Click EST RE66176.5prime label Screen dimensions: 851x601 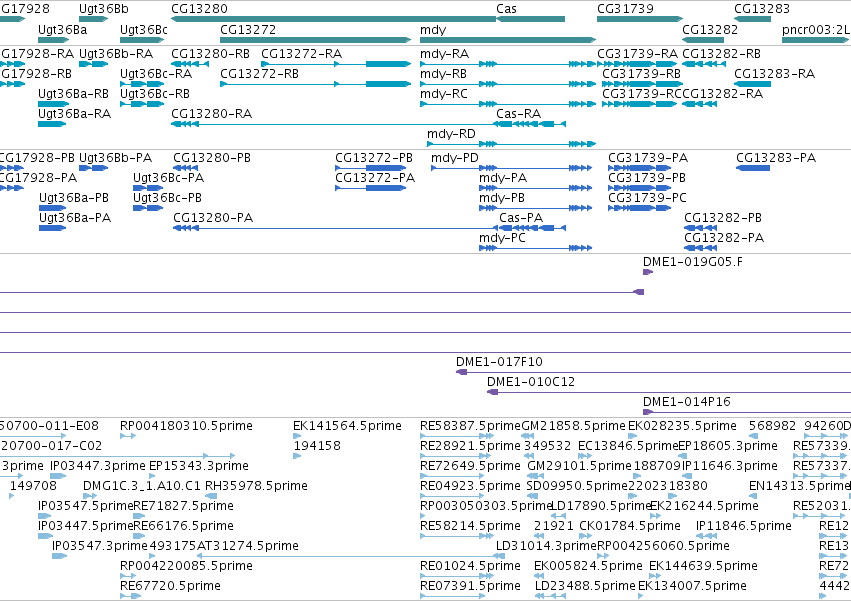(x=183, y=526)
